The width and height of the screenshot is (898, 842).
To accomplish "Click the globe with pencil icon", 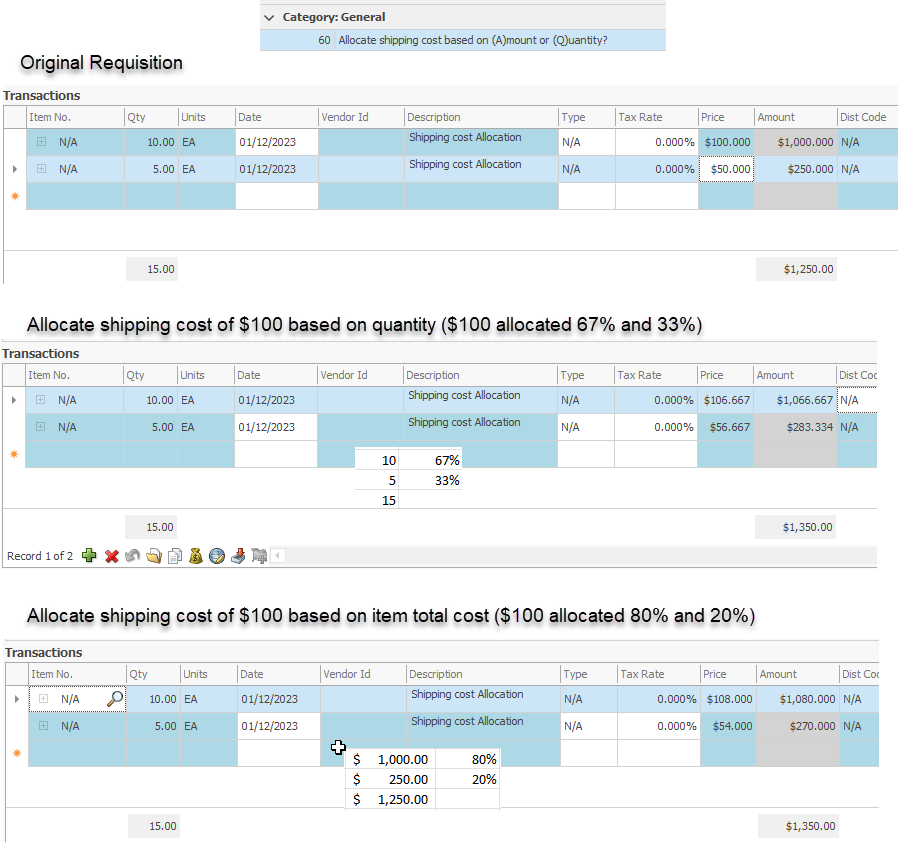I will pos(216,556).
